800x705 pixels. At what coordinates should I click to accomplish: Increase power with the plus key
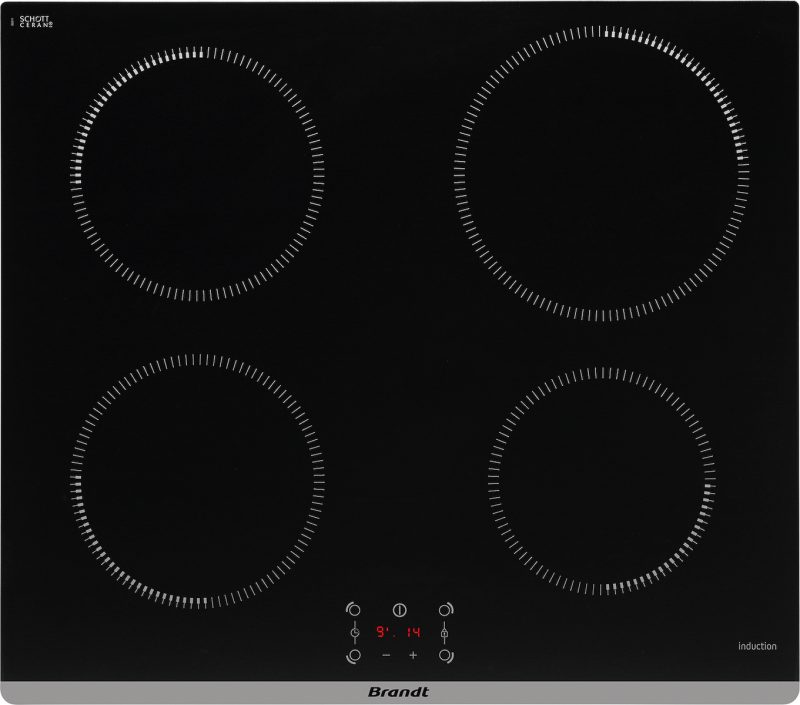click(x=413, y=655)
